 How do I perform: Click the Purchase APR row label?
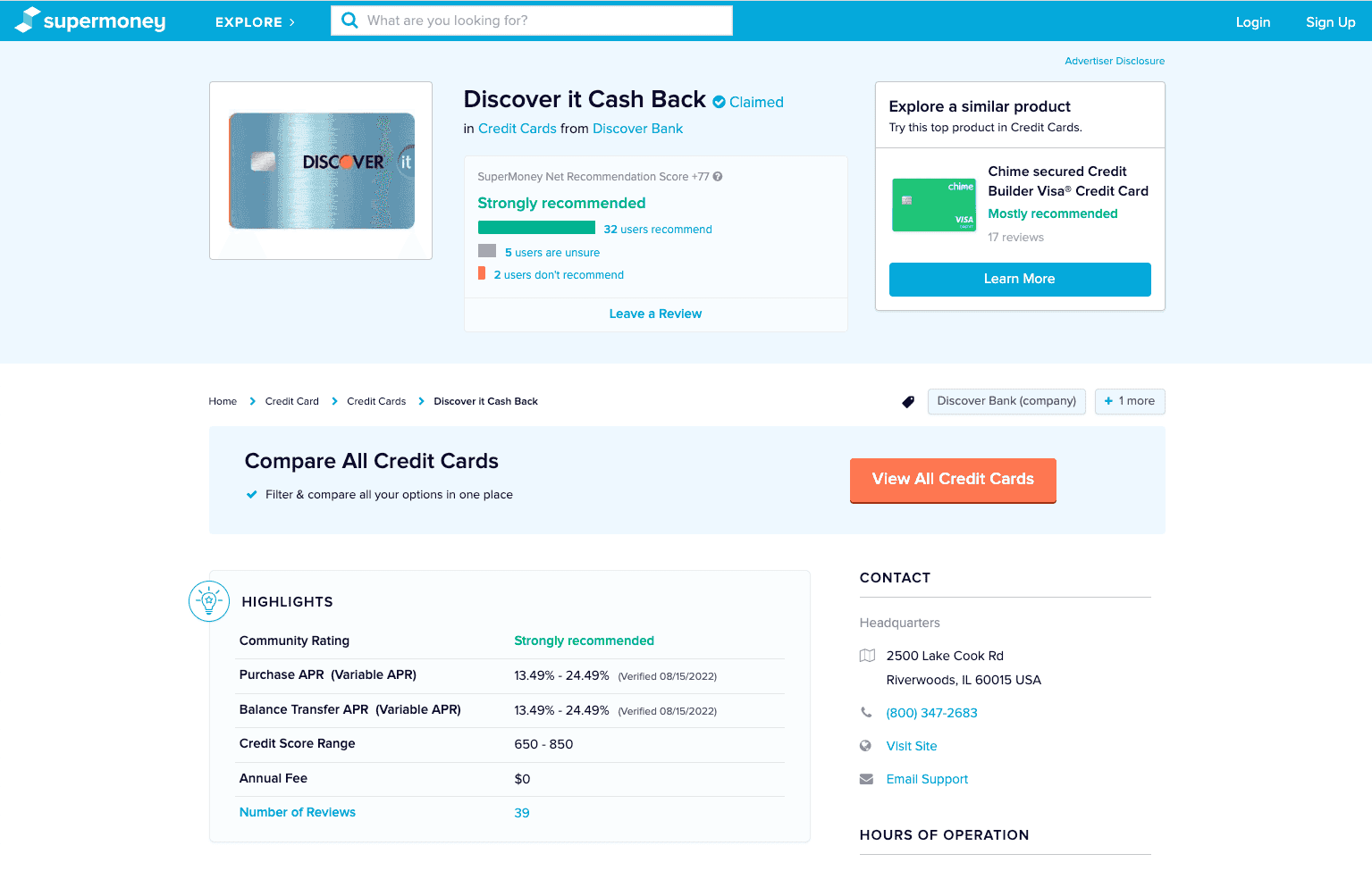(x=328, y=674)
